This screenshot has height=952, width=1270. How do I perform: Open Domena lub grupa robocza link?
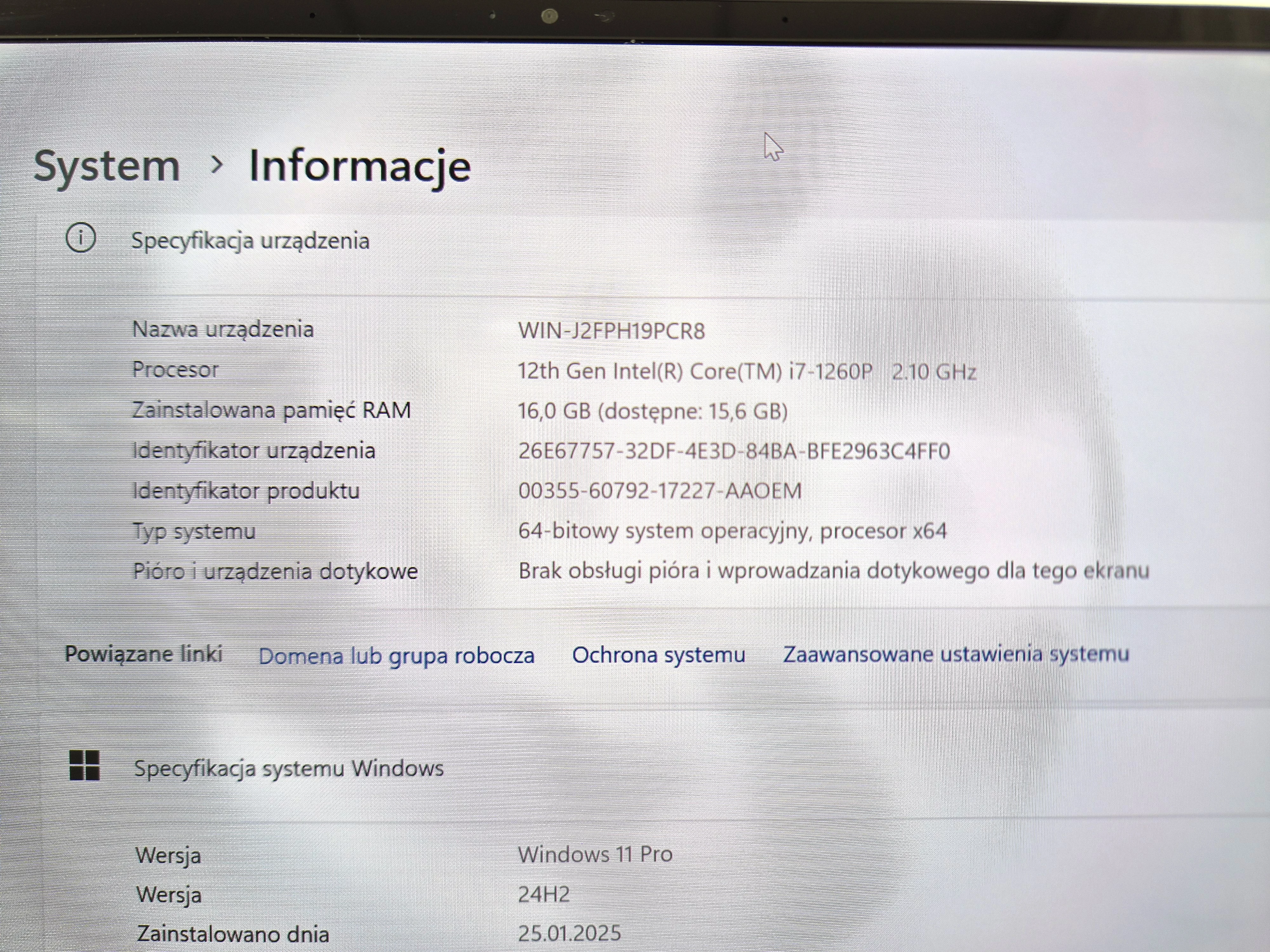[x=396, y=656]
